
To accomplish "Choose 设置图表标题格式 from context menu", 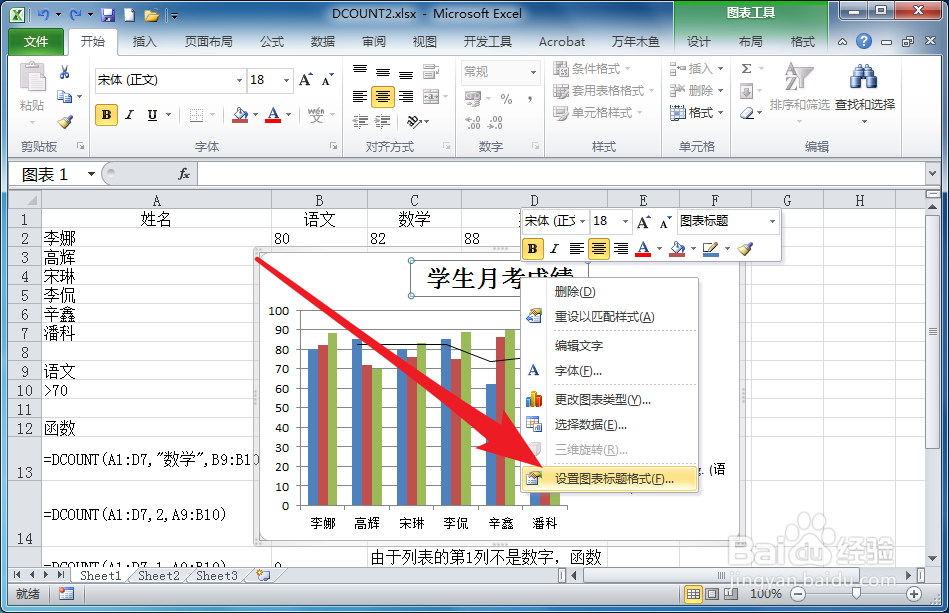I will tap(609, 479).
